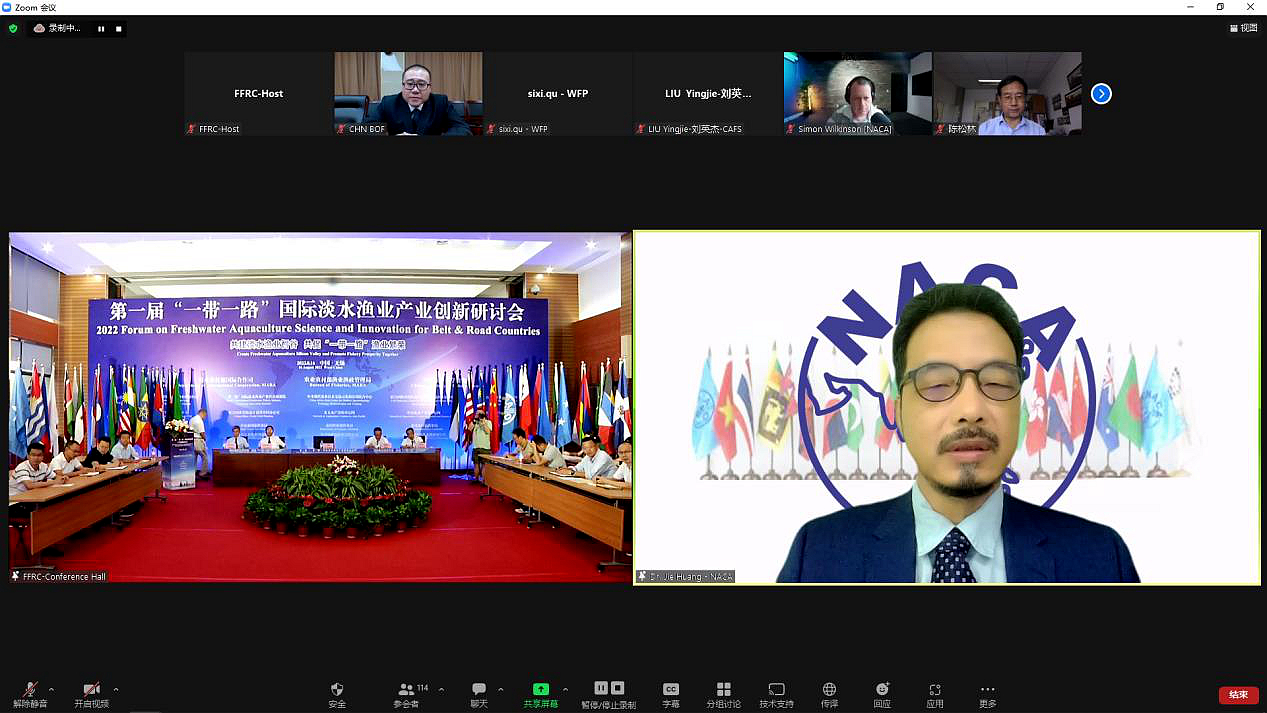Expand share options arrow beside 共享屏幕
This screenshot has width=1267, height=713.
click(x=565, y=689)
